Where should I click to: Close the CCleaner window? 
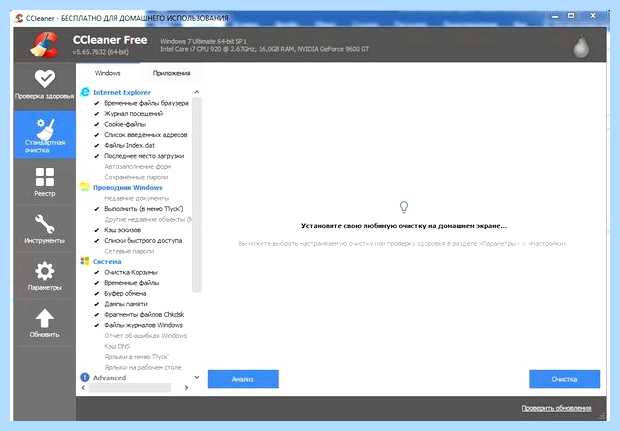click(x=593, y=16)
